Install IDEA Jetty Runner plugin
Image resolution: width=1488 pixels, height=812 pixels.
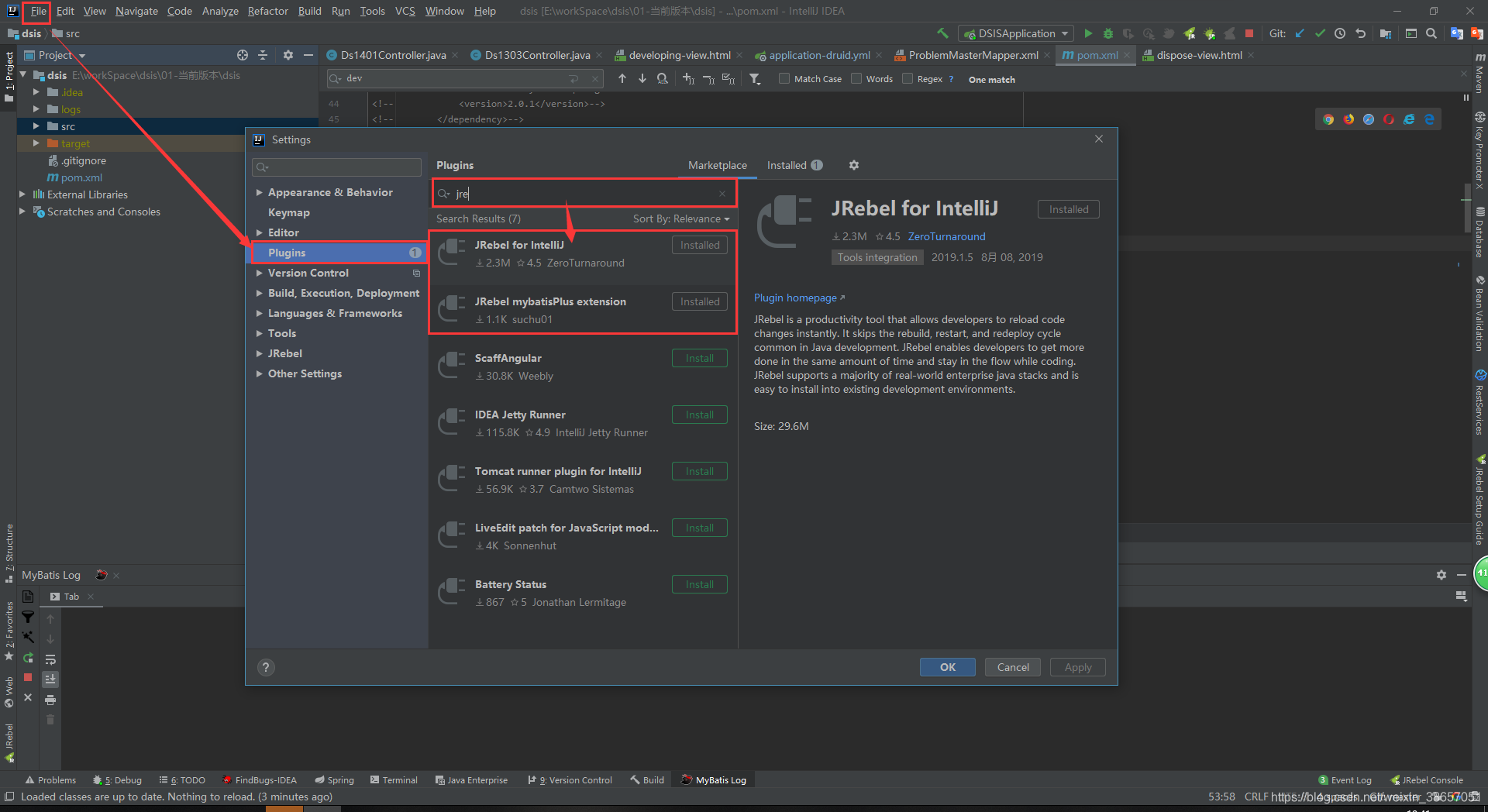pyautogui.click(x=699, y=415)
